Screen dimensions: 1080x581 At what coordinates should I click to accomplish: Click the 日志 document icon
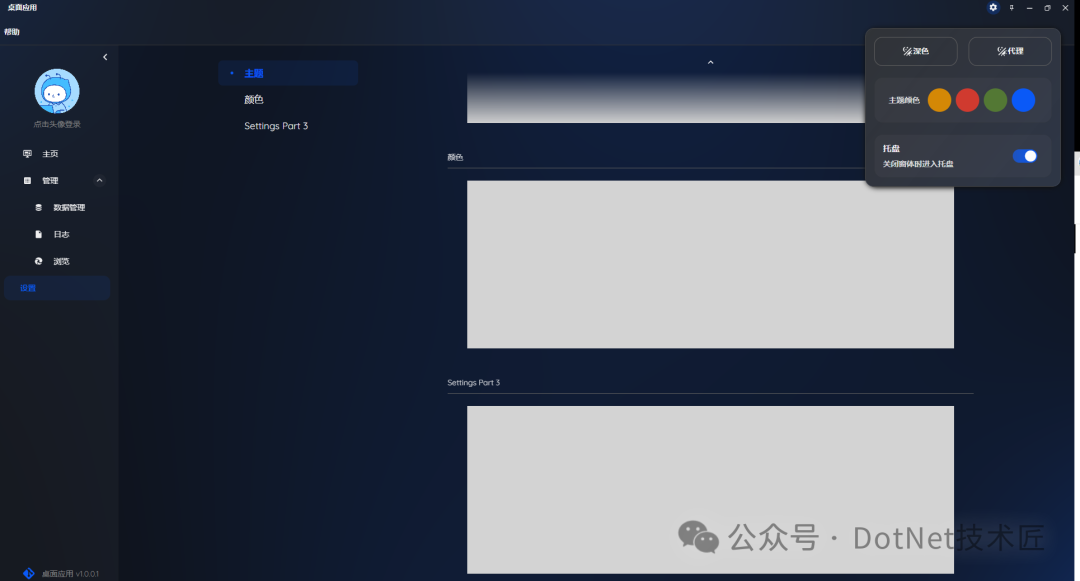(39, 234)
